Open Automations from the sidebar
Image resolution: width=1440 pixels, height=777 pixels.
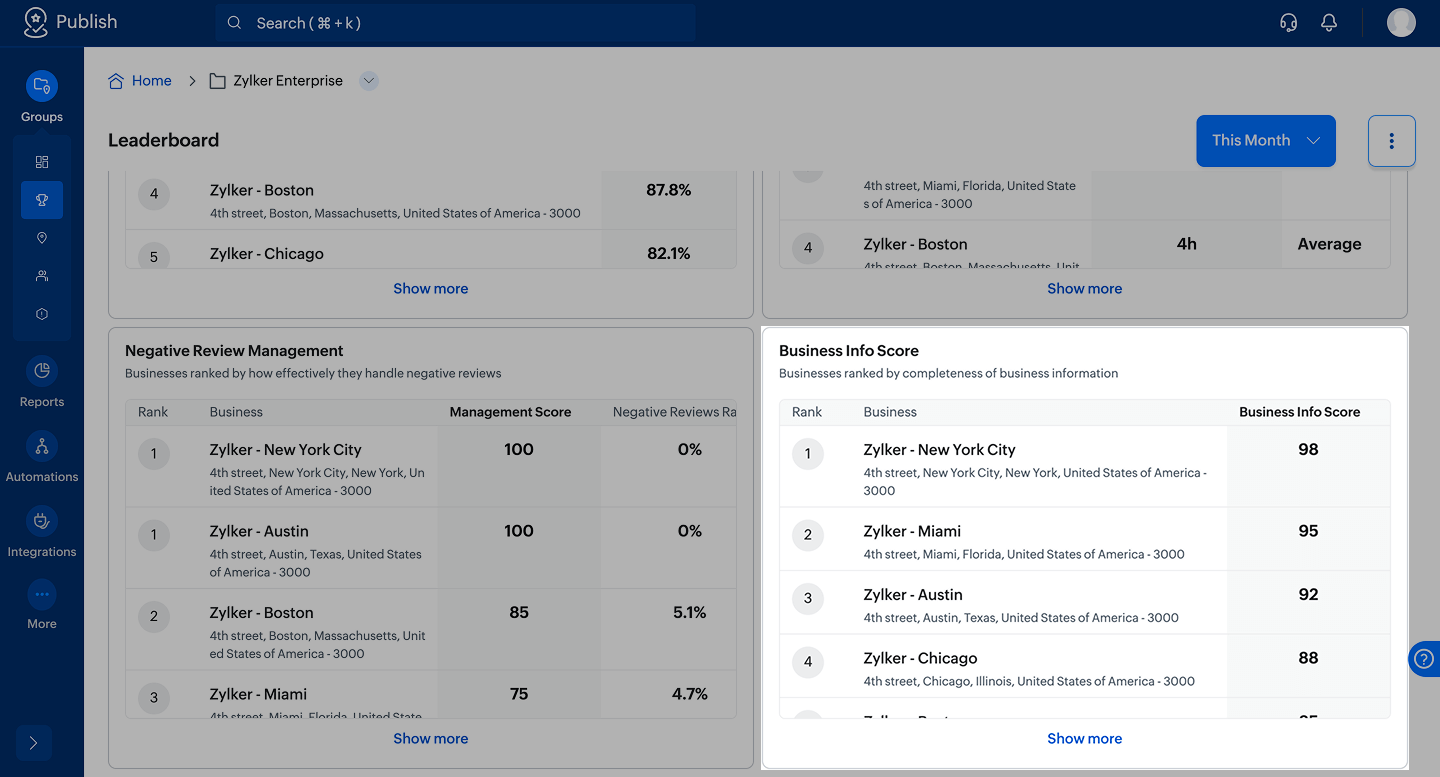[42, 447]
